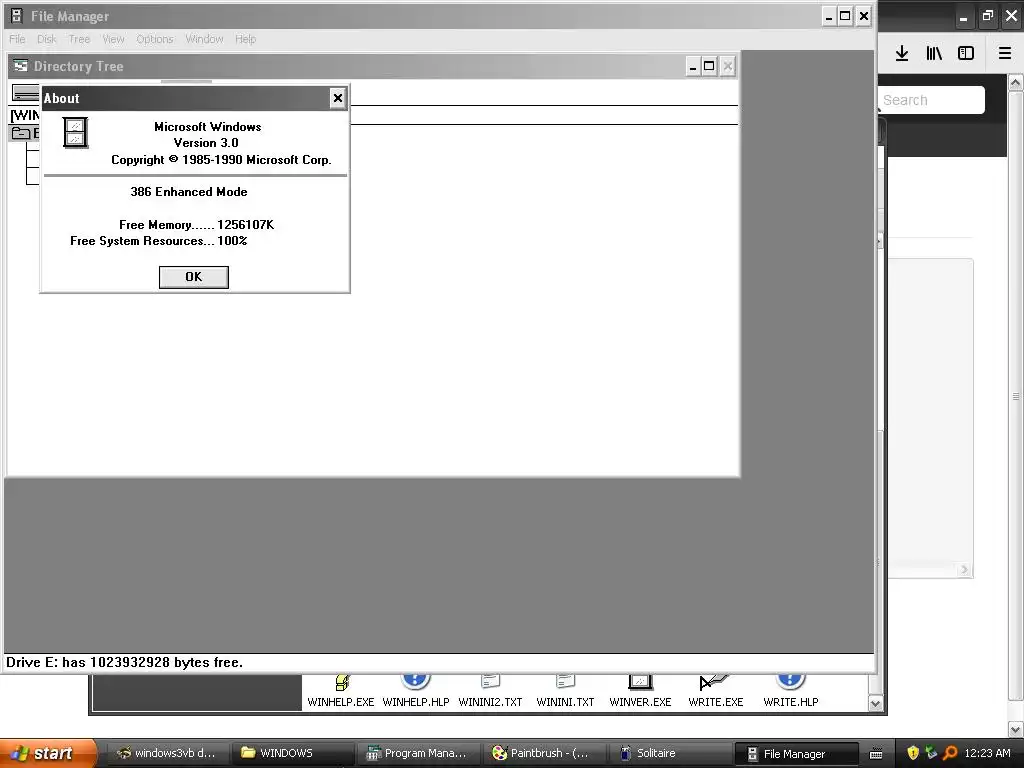This screenshot has height=768, width=1024.
Task: Minimize the Directory Tree window
Action: click(693, 66)
